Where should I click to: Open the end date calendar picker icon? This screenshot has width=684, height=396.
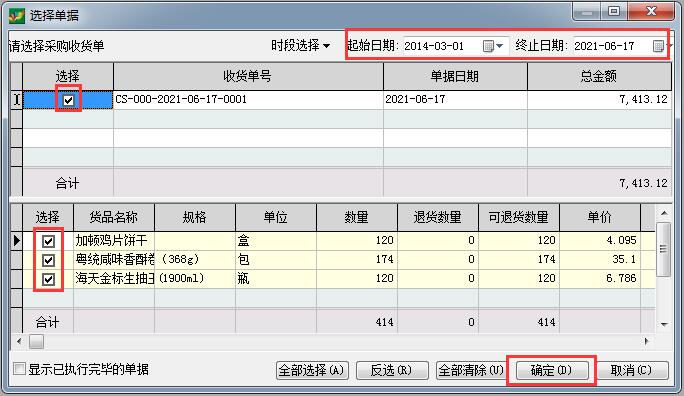658,46
